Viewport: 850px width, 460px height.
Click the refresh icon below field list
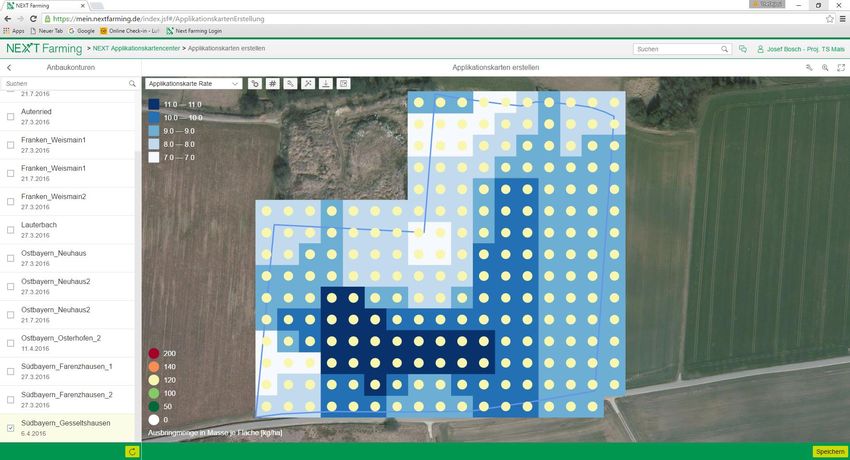[x=131, y=452]
